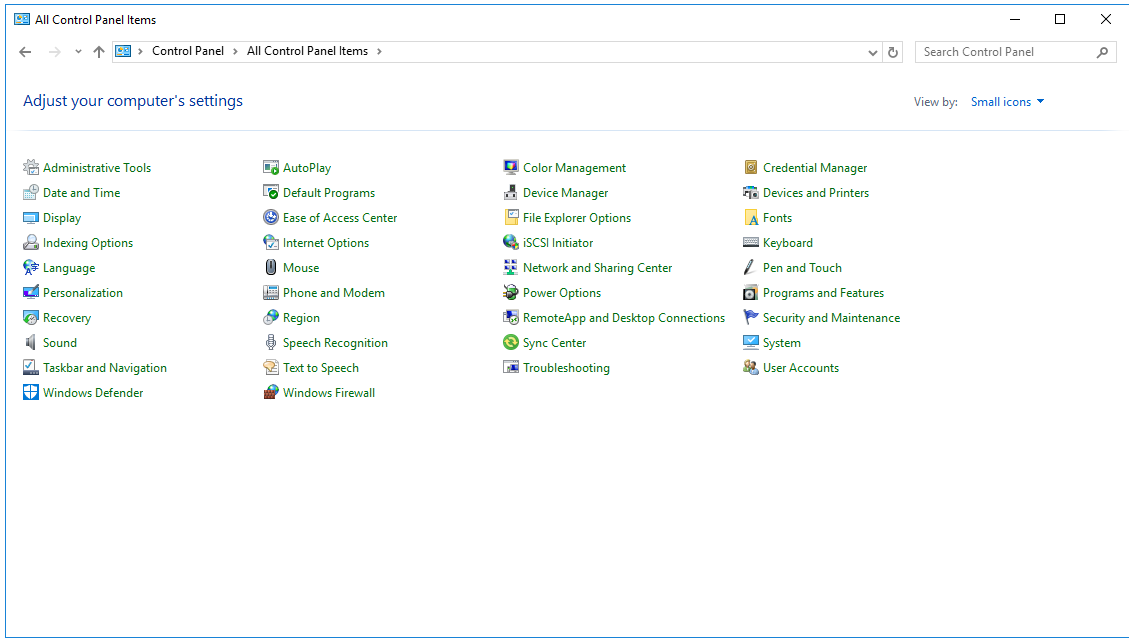Open the Sound speaker icon
The image size is (1129, 641).
coord(31,343)
